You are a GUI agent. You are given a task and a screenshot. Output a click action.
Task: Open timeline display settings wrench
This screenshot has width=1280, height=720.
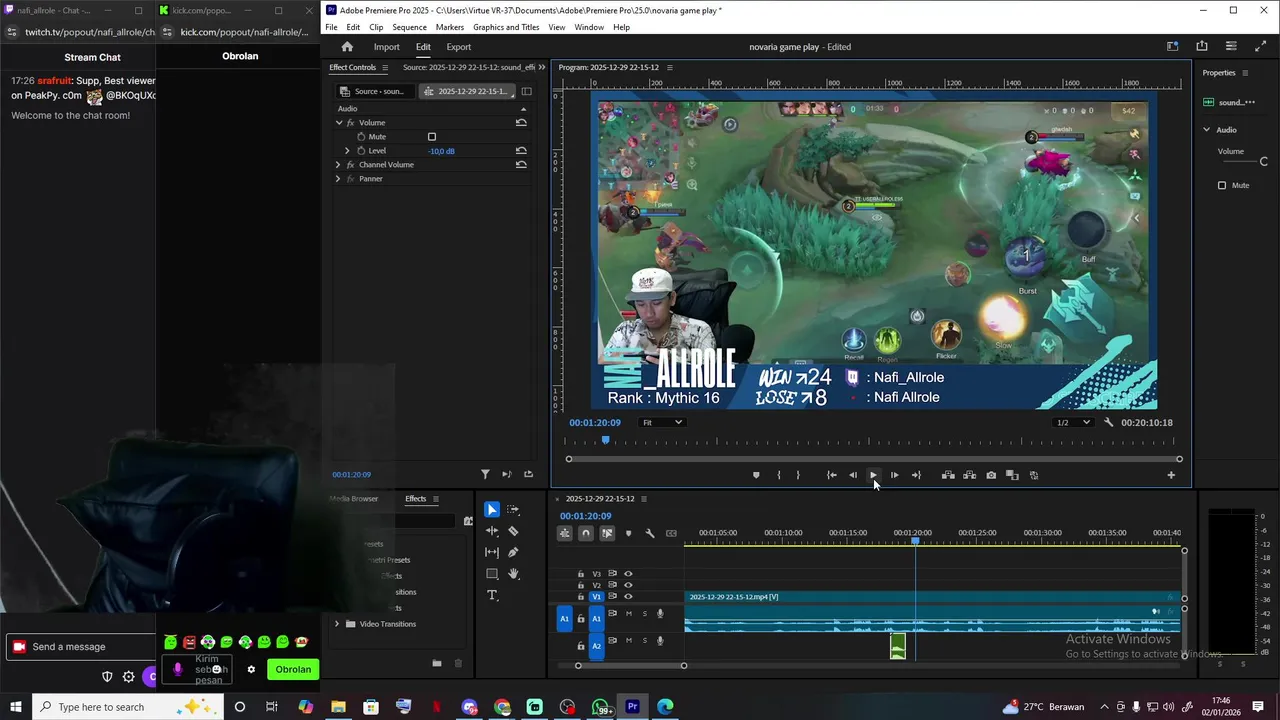point(650,533)
